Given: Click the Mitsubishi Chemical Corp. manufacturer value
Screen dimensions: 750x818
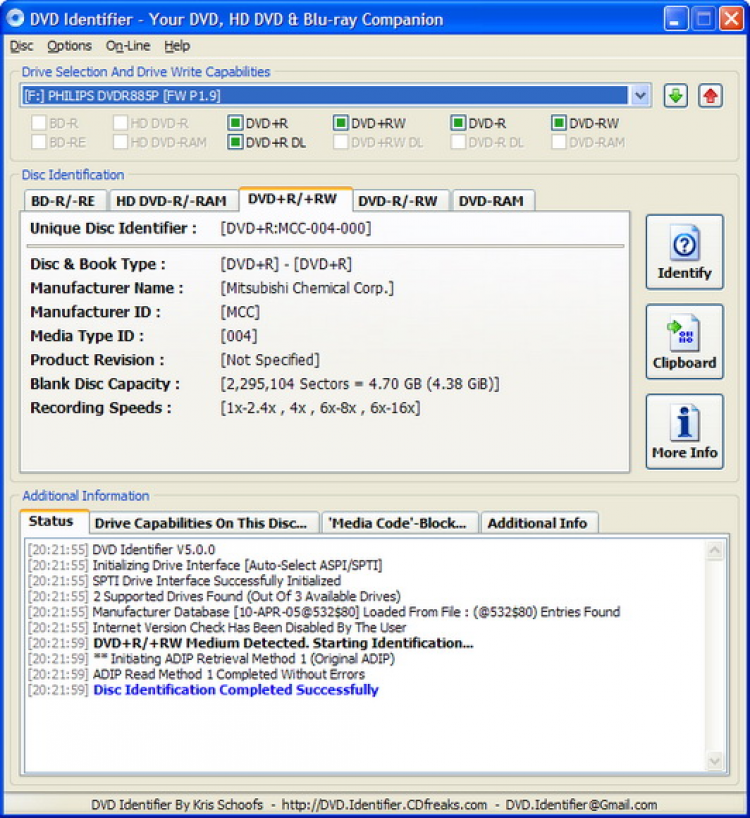Looking at the screenshot, I should (307, 288).
